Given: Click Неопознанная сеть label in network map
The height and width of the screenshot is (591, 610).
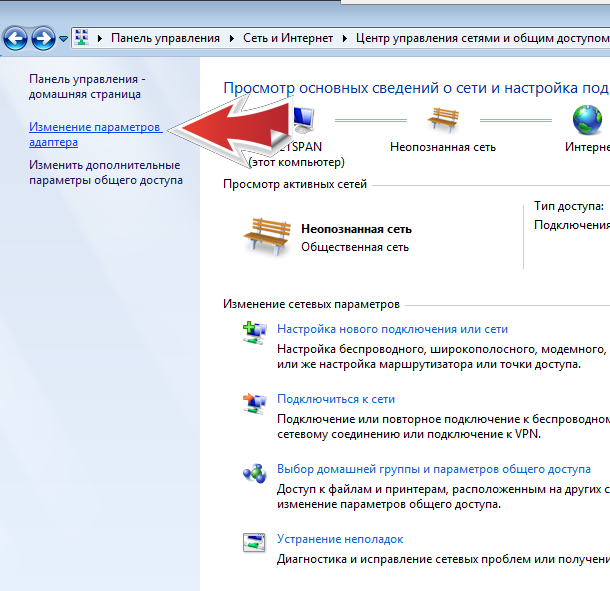Looking at the screenshot, I should point(443,147).
